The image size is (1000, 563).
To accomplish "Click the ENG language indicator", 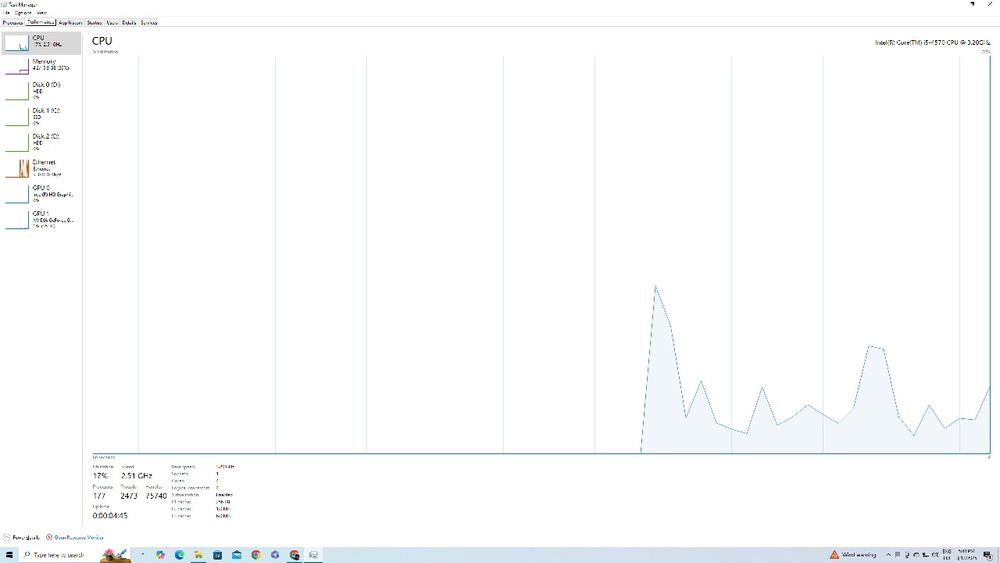I will click(x=946, y=555).
